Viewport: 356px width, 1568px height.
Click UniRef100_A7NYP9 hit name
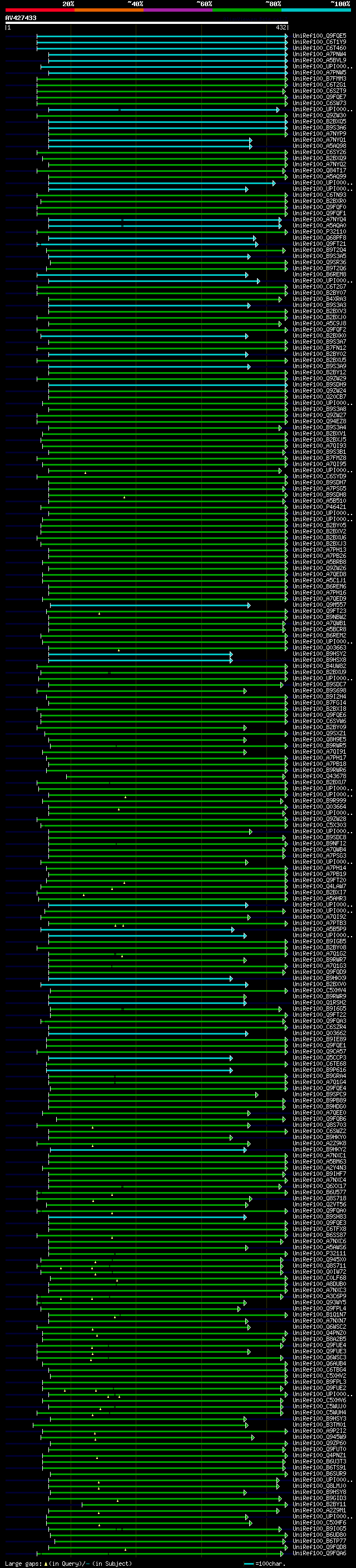point(319,133)
